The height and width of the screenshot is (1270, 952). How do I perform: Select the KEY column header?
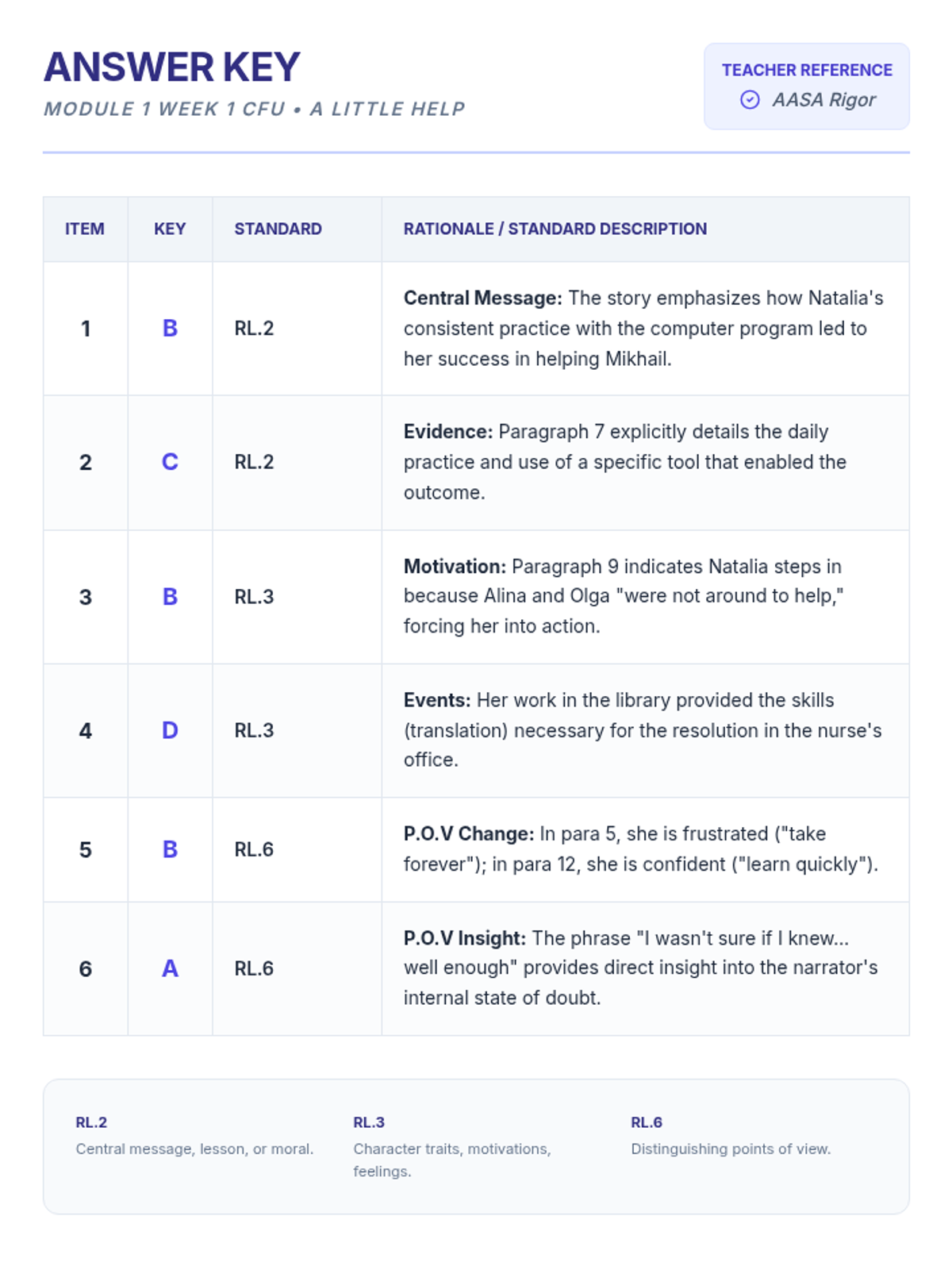170,229
